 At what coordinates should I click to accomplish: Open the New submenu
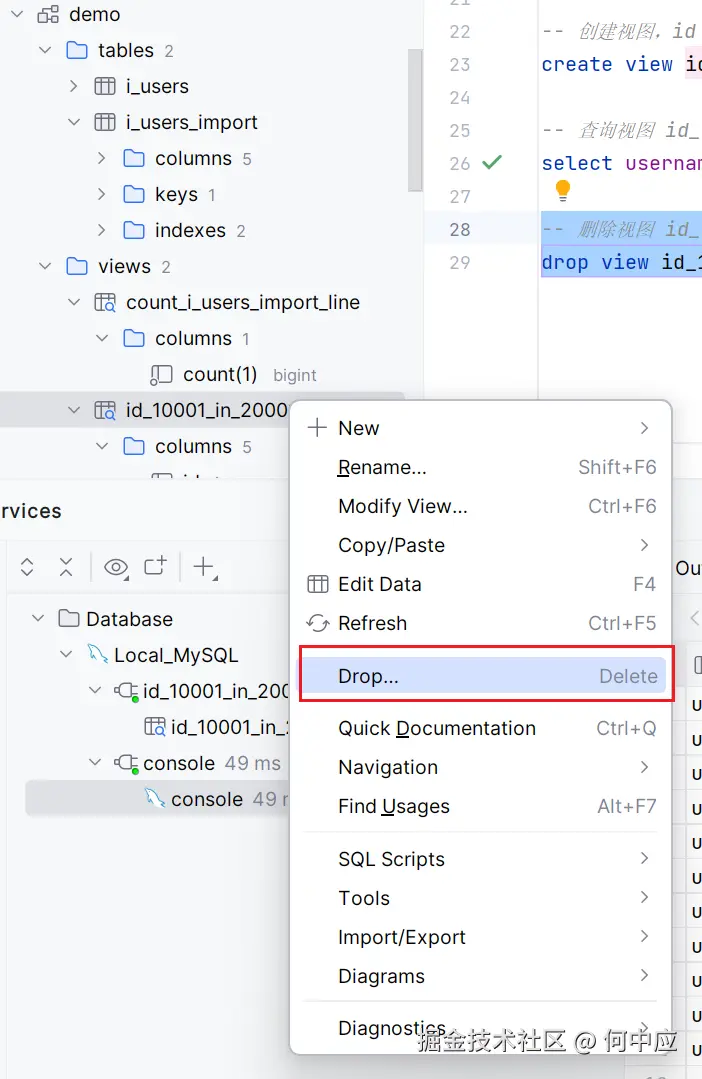pos(482,428)
